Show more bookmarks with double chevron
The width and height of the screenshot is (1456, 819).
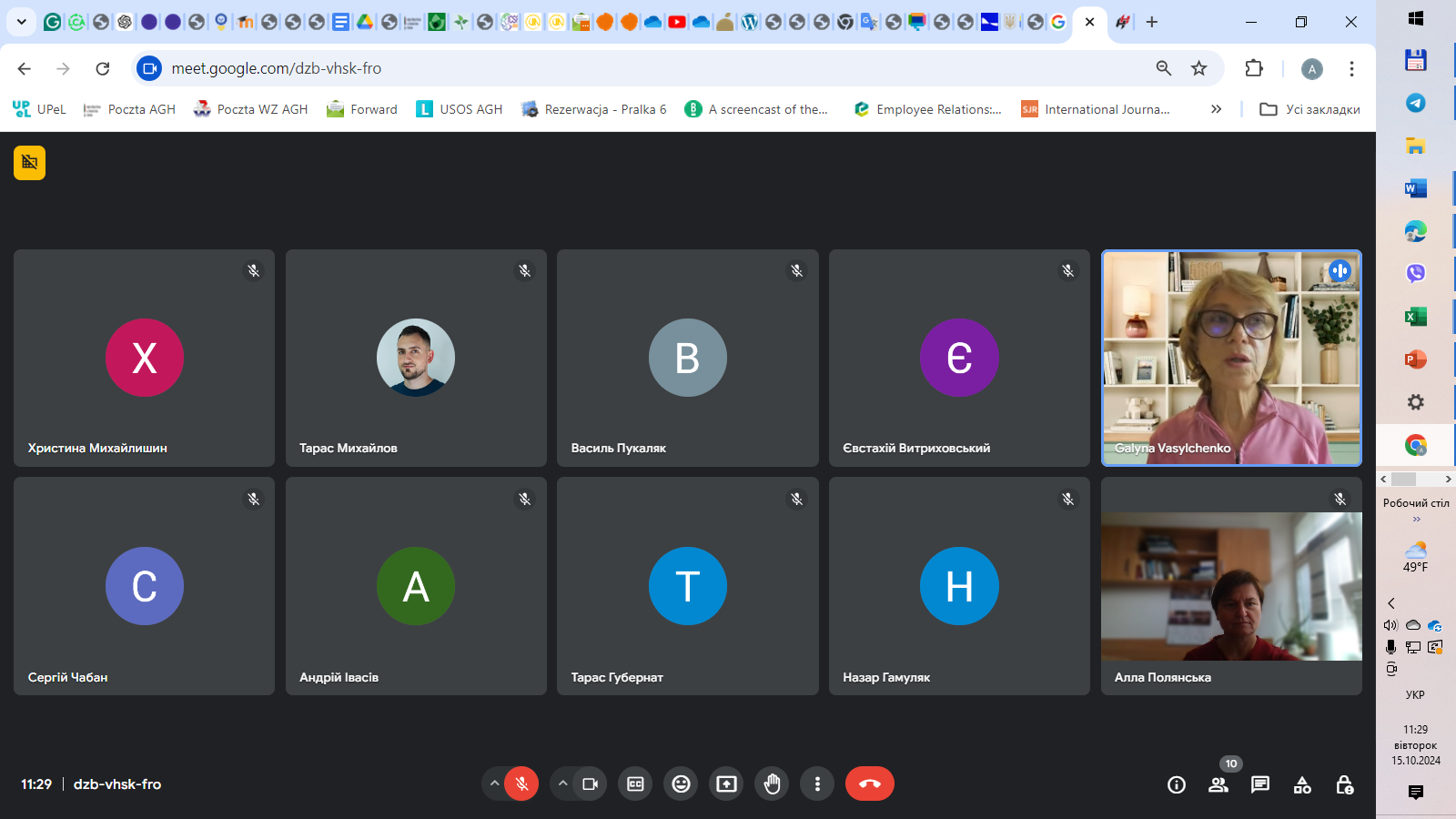point(1216,109)
